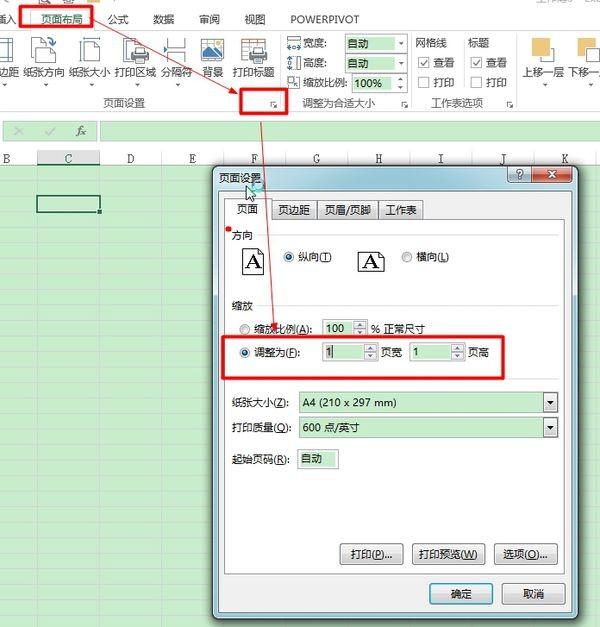The height and width of the screenshot is (627, 600).
Task: Toggle 标题 查看 checkbox
Action: tap(476, 63)
